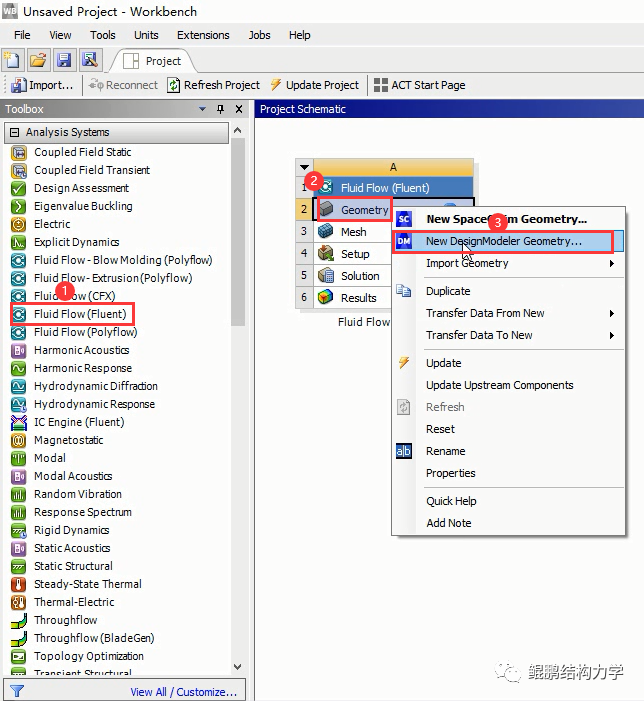Collapse the Analysis Systems group
644x701 pixels.
point(15,132)
